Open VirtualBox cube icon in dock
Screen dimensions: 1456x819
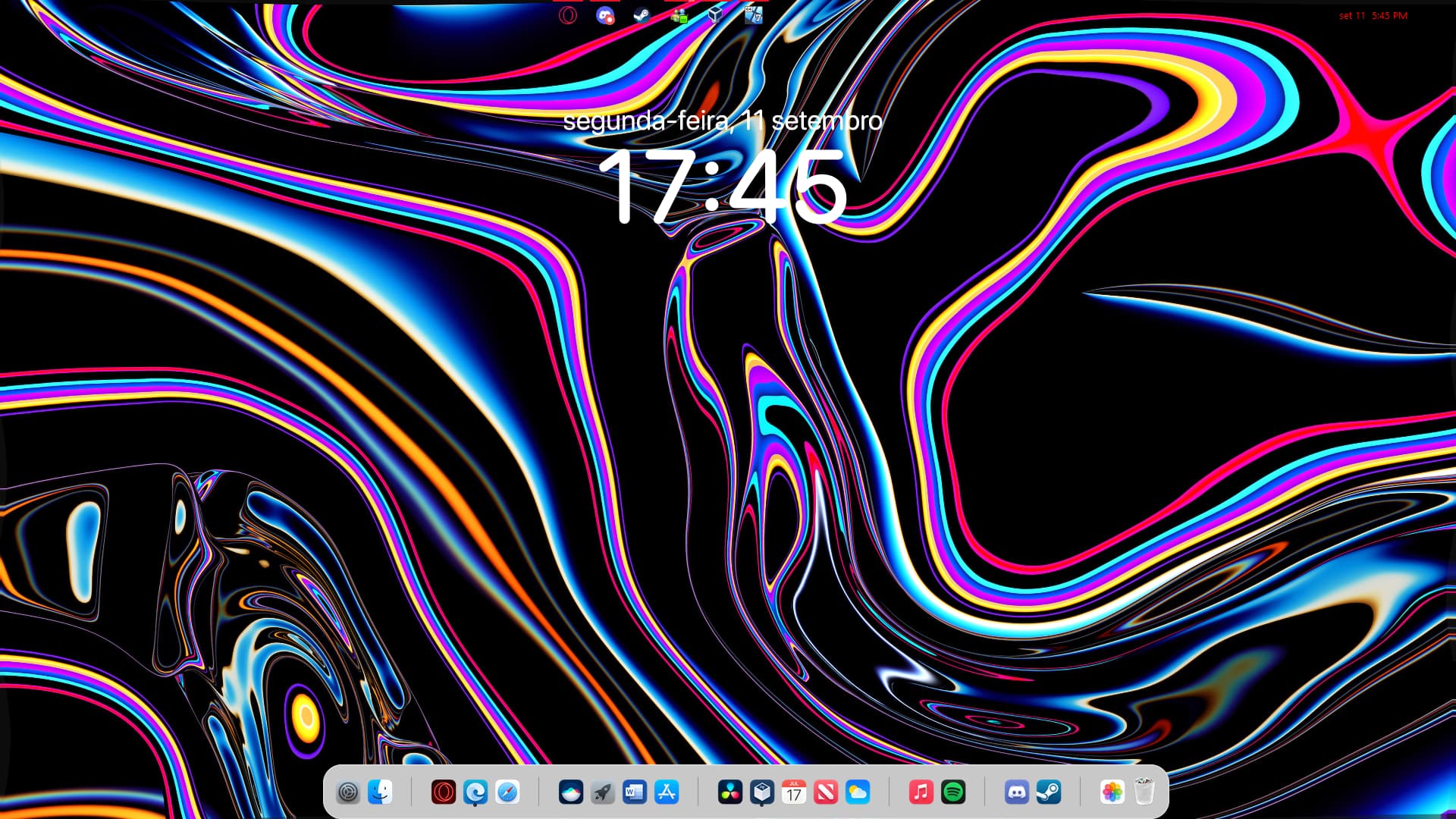(762, 792)
